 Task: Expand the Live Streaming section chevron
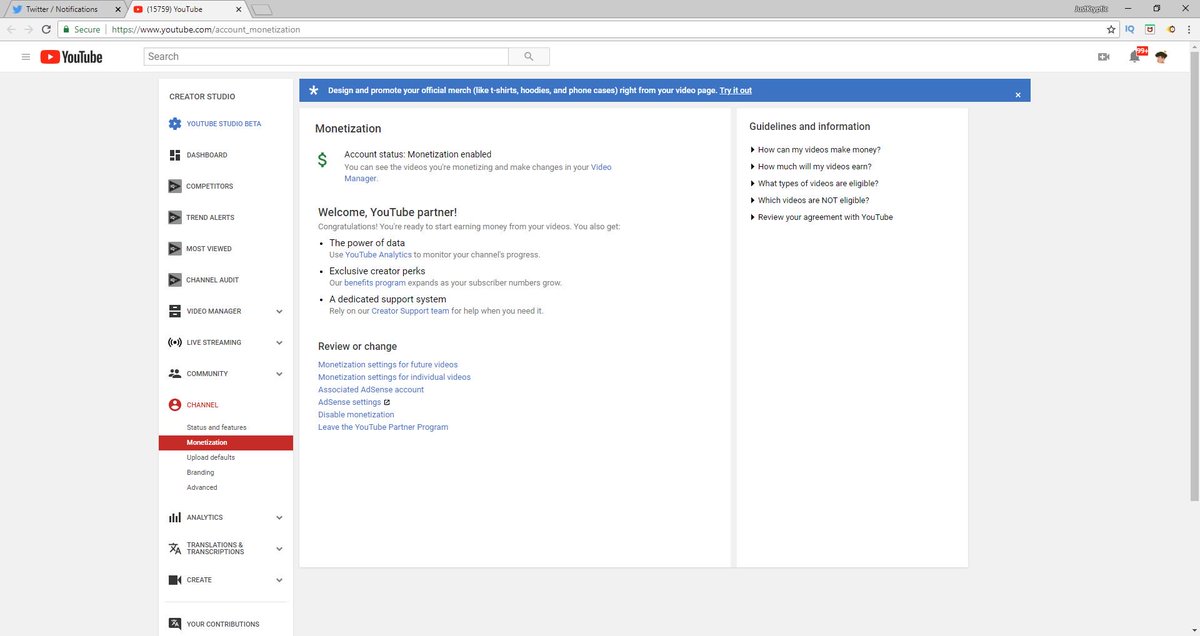[279, 342]
